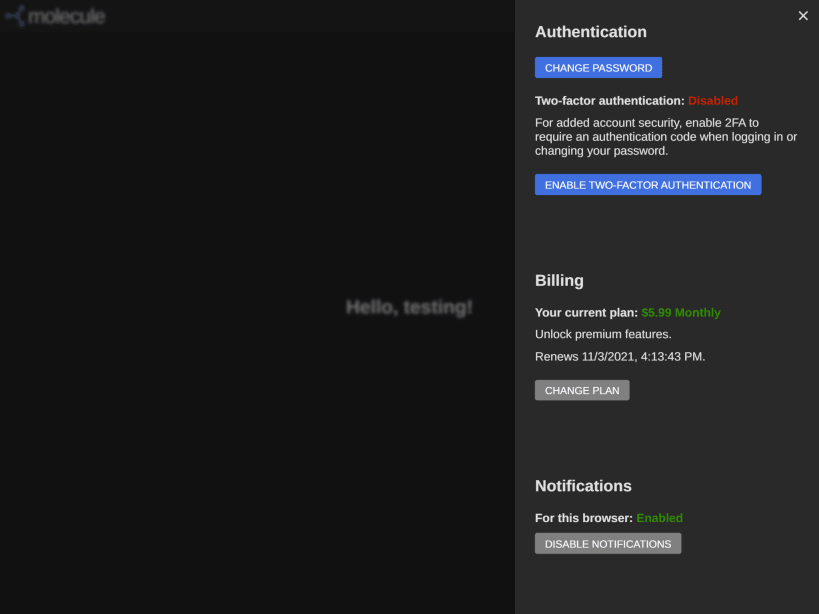The width and height of the screenshot is (819, 614).
Task: Click the Two-factor authentication label
Action: (x=608, y=100)
